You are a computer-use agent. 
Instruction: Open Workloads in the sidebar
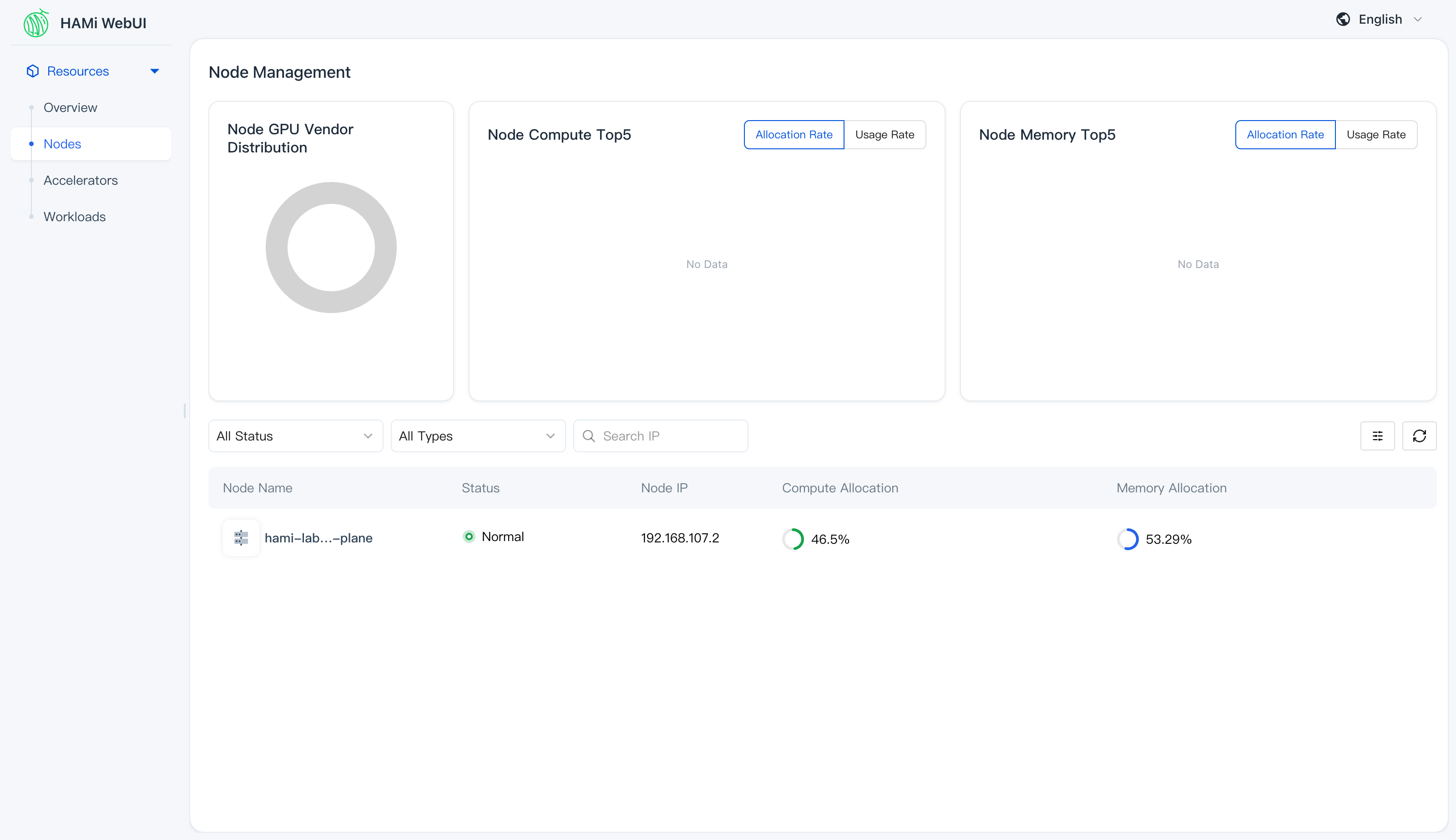point(75,216)
